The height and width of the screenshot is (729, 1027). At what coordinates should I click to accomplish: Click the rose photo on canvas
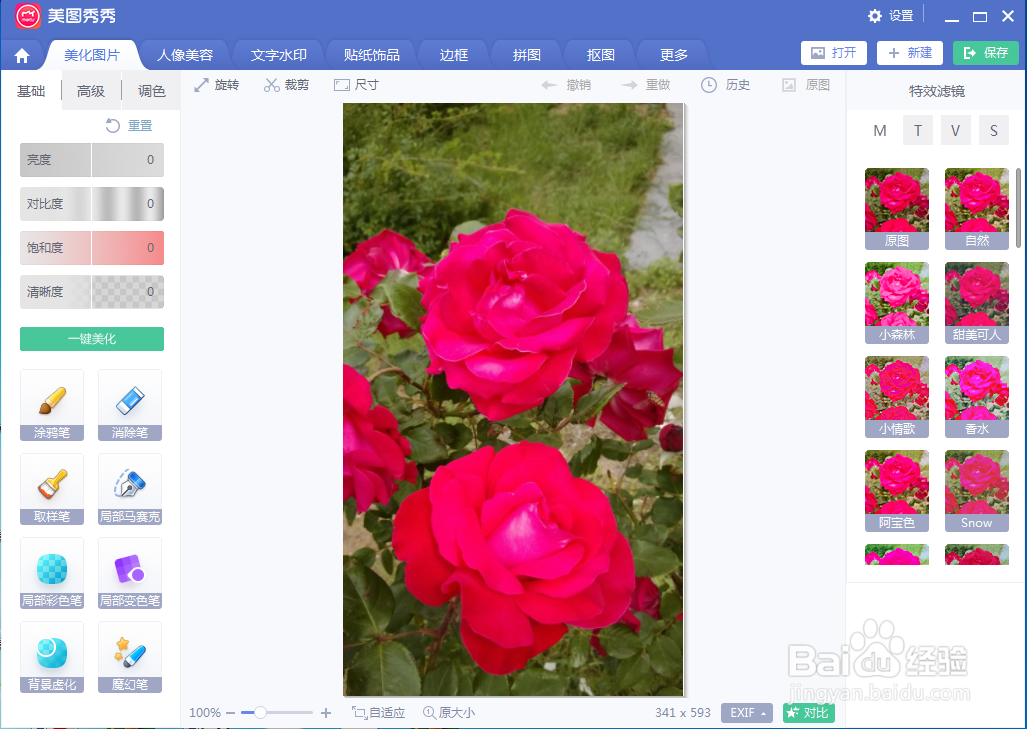(513, 399)
